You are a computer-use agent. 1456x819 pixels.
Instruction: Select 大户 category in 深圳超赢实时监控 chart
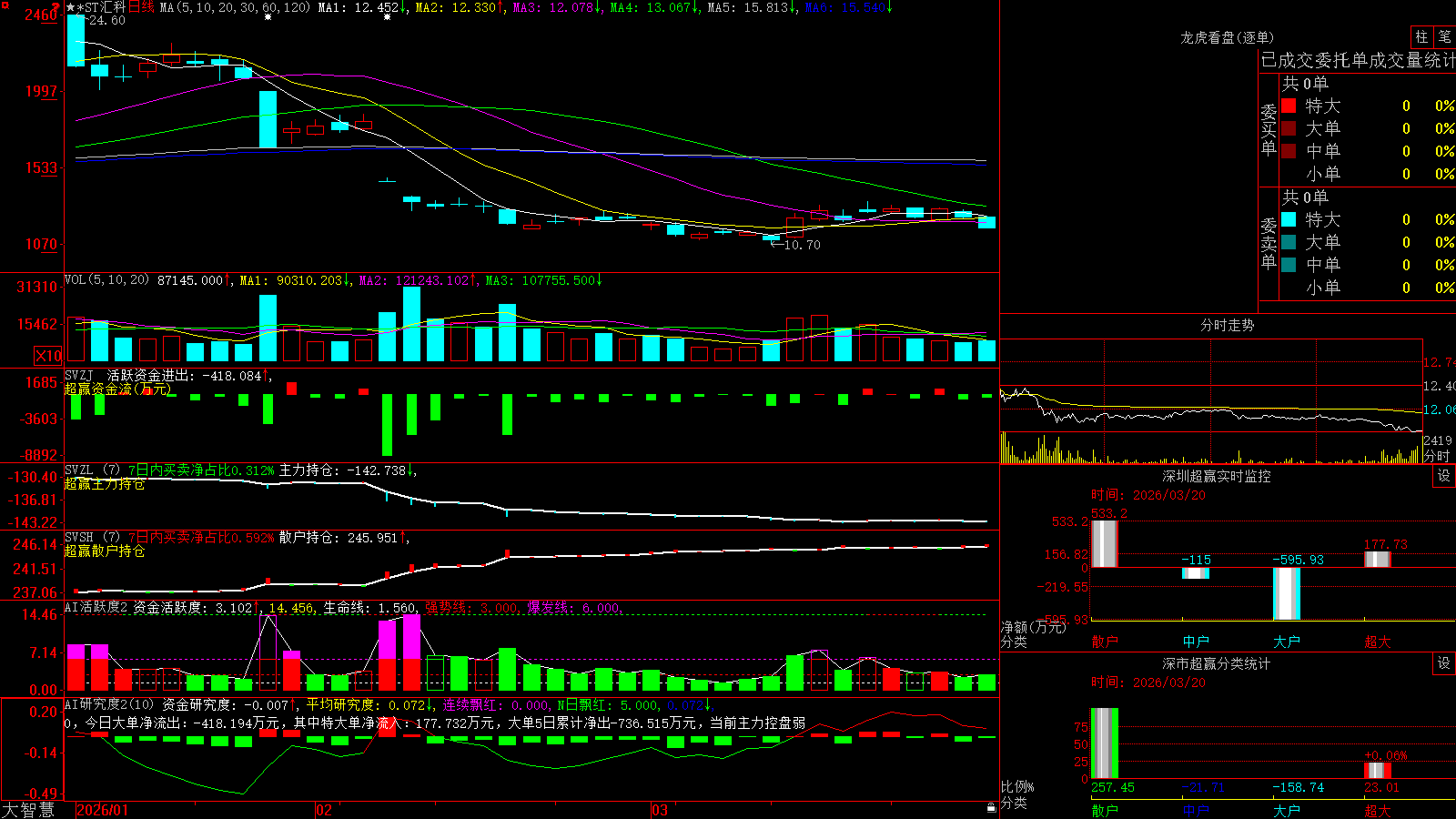pyautogui.click(x=1286, y=642)
